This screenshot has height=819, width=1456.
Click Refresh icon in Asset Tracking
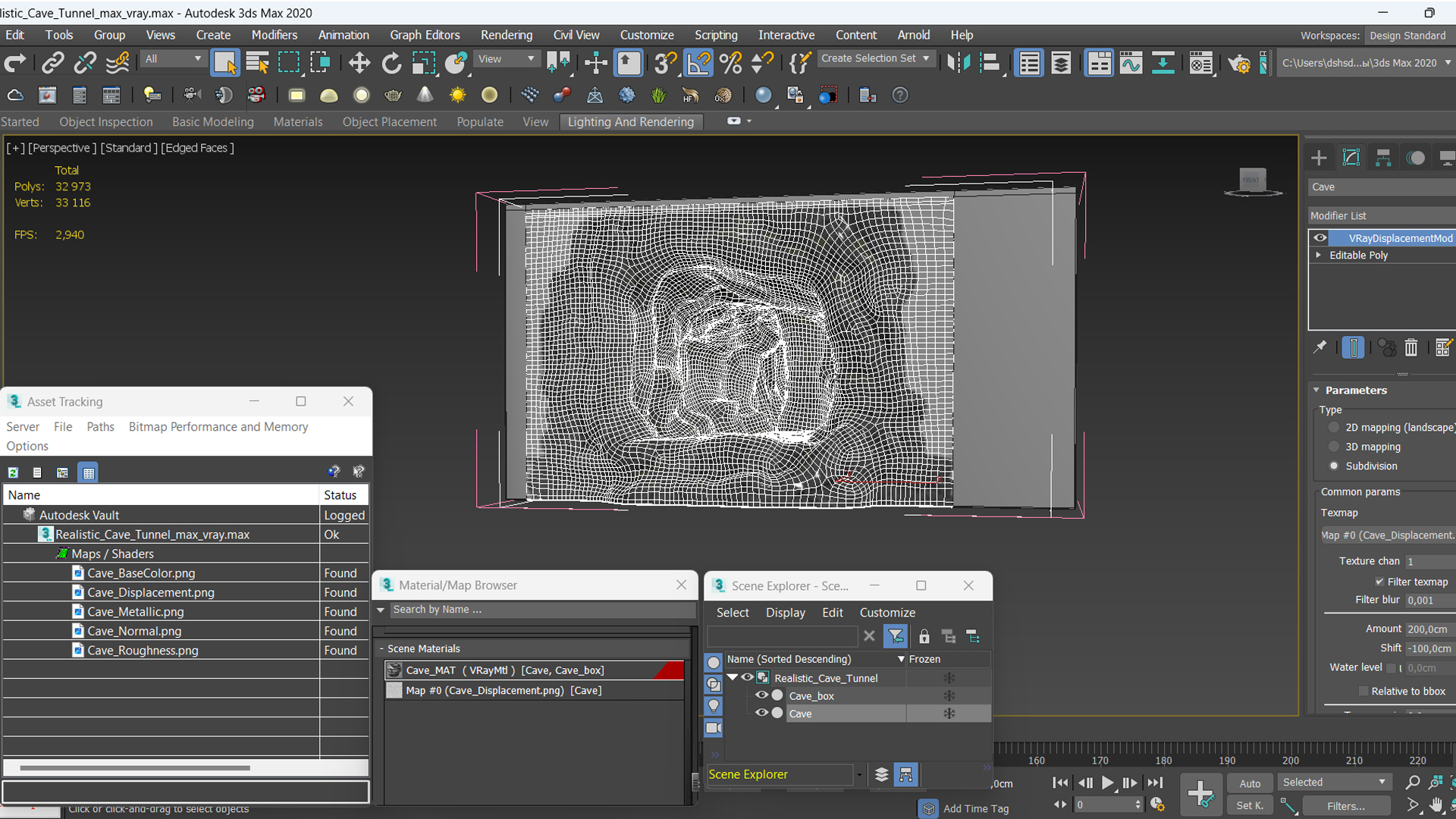click(13, 472)
